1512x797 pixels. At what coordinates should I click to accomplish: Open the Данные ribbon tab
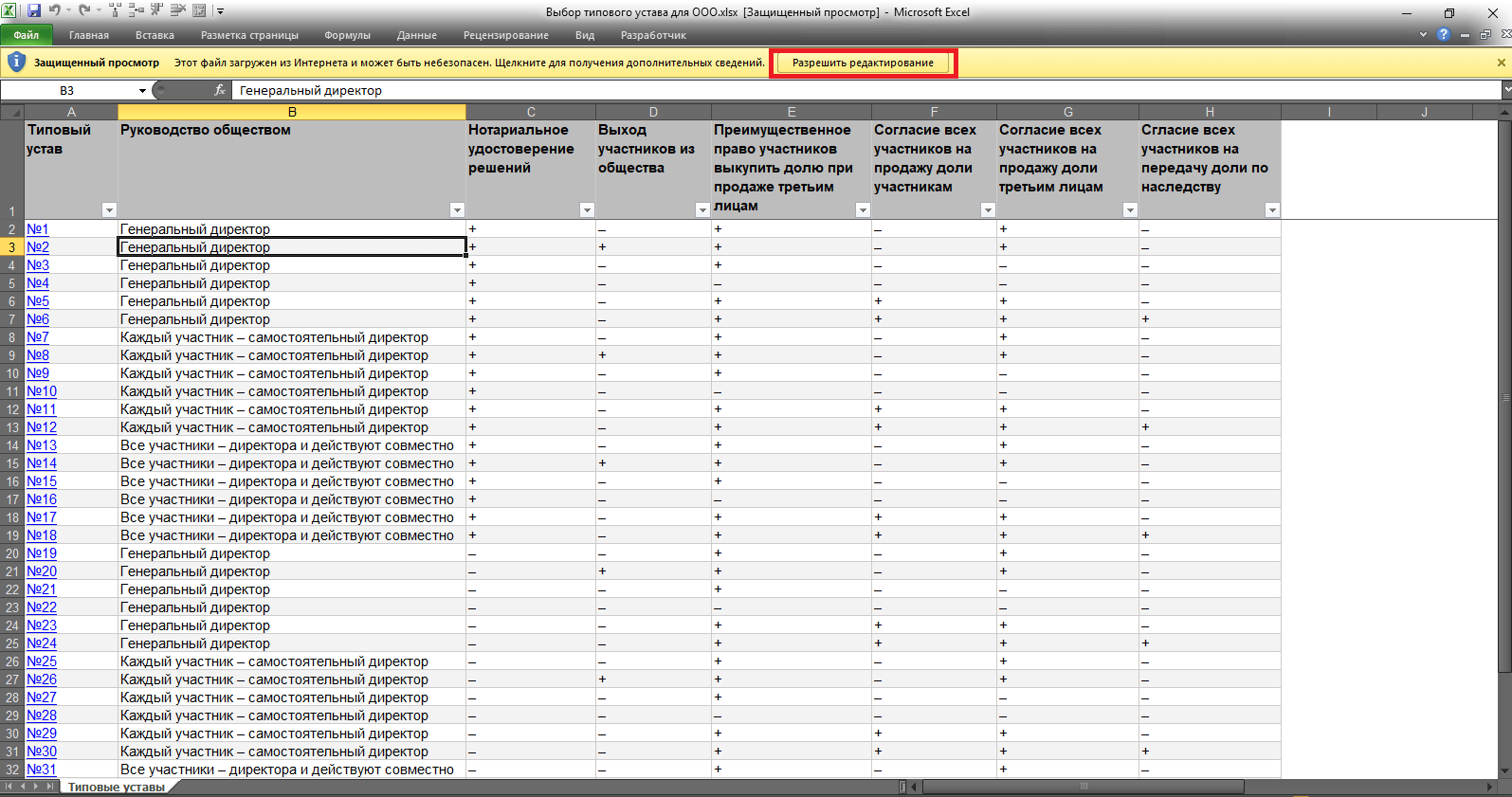pos(417,35)
